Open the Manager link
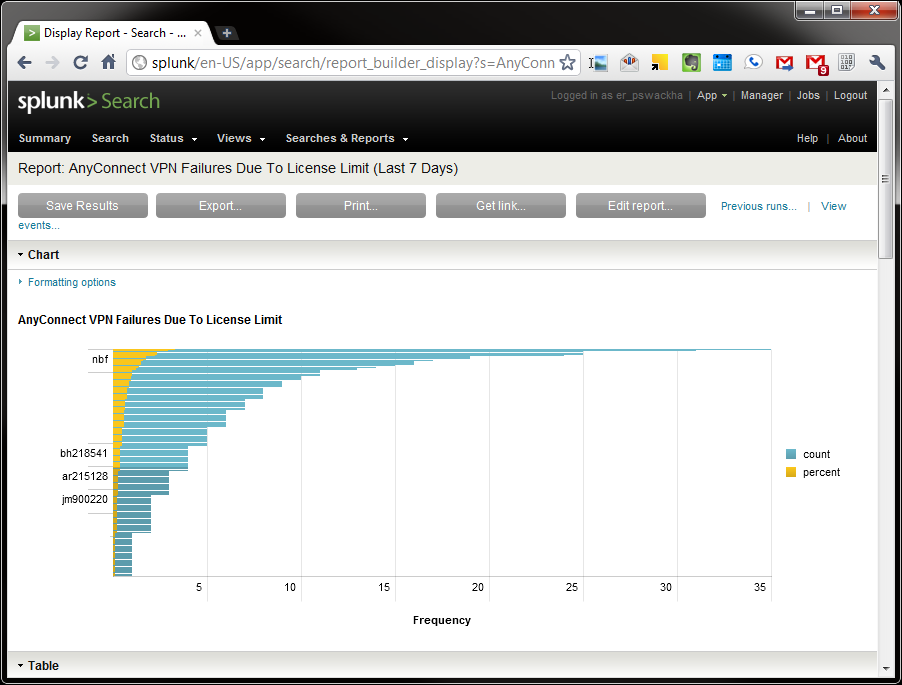This screenshot has height=685, width=902. tap(762, 95)
